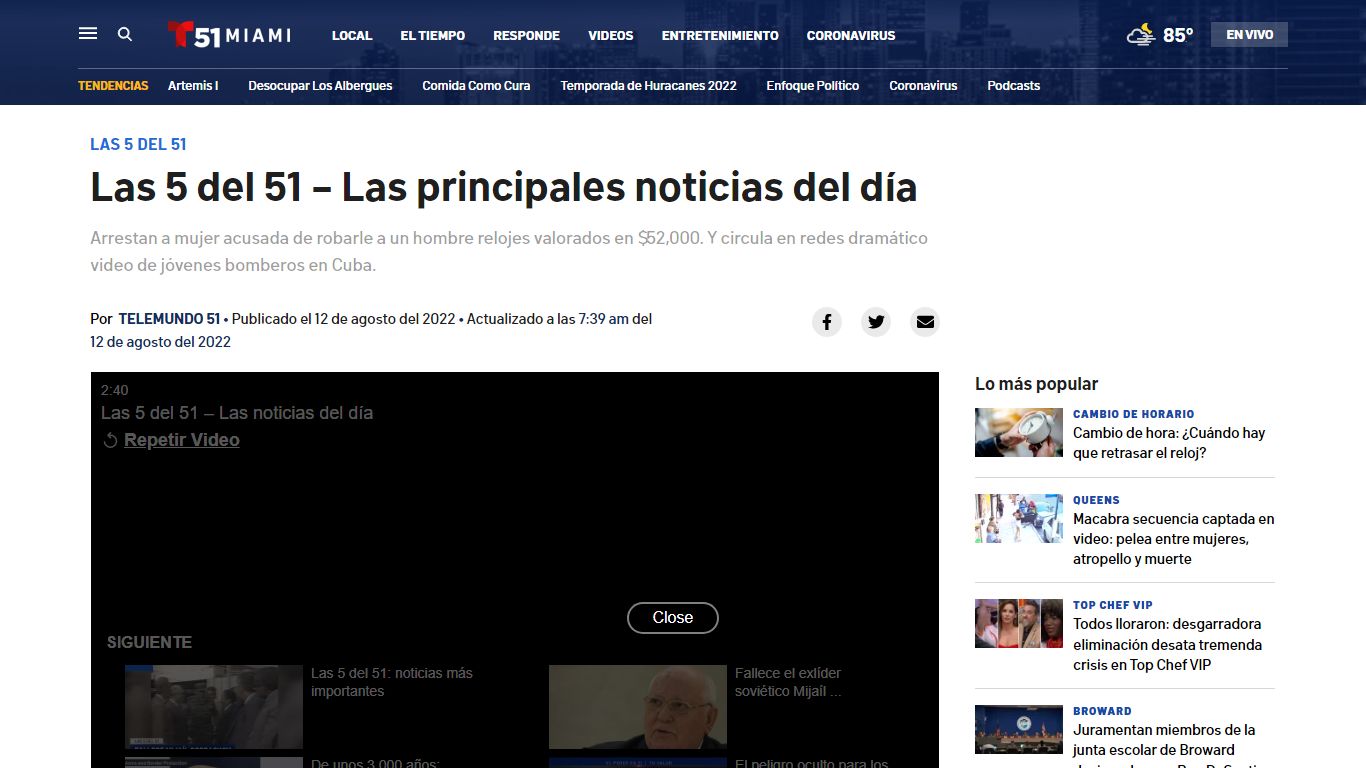Open the Coronavirus trending link
This screenshot has height=768, width=1366.
[x=923, y=86]
